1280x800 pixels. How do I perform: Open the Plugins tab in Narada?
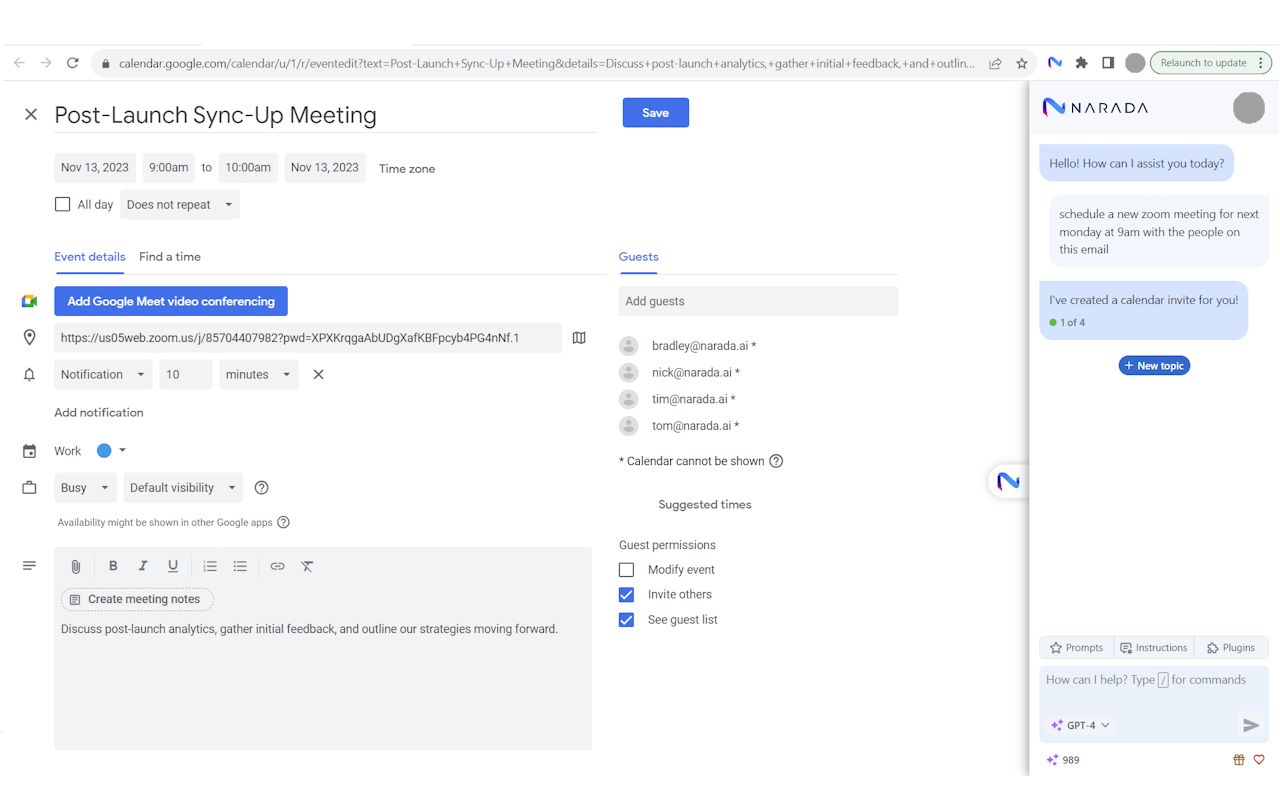1231,647
